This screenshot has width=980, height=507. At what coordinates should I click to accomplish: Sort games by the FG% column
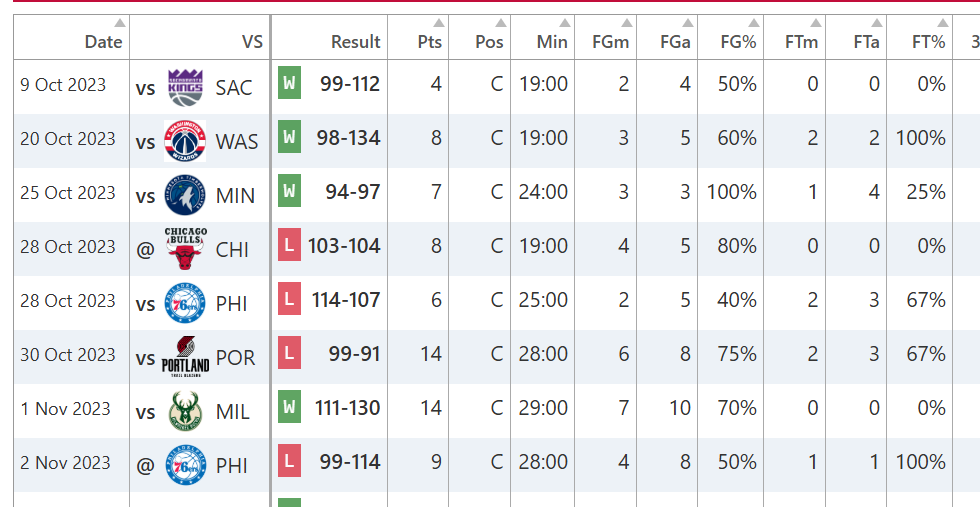click(x=738, y=41)
